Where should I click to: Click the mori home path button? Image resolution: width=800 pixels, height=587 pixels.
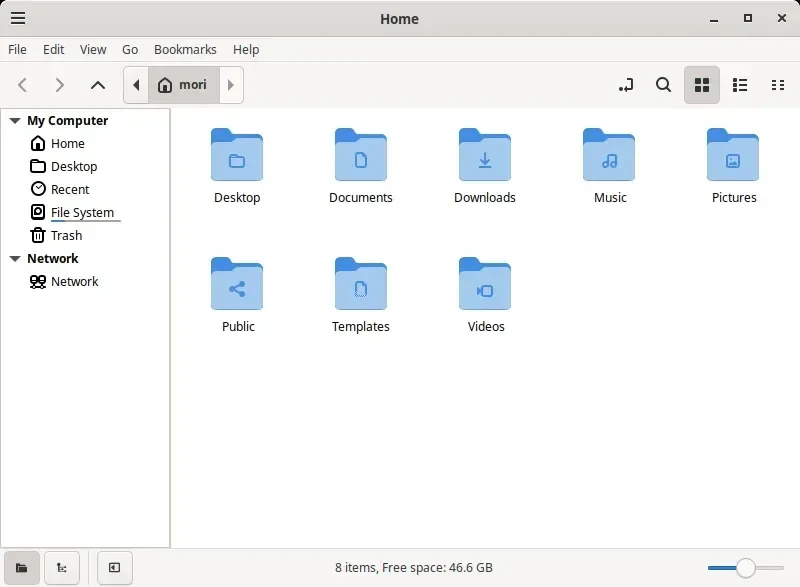[x=184, y=85]
